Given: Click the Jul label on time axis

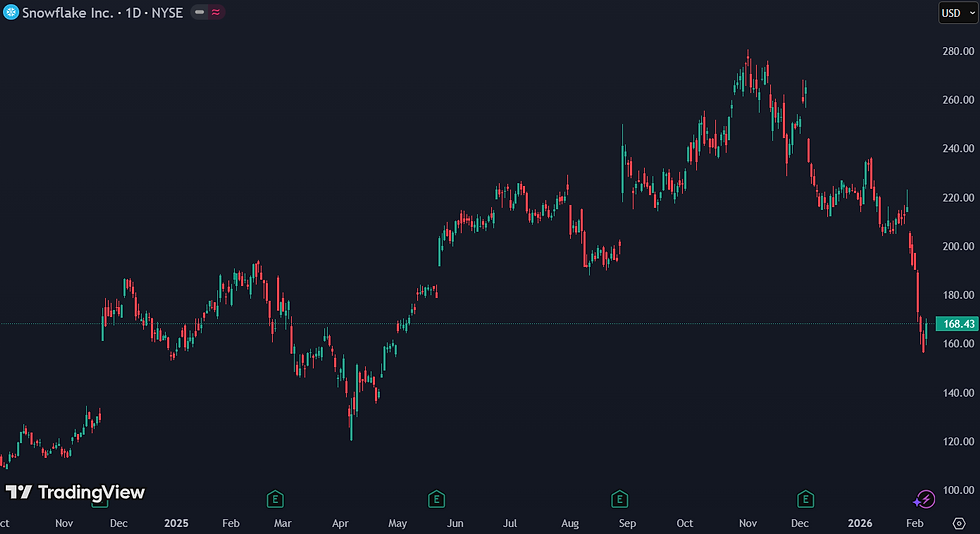Looking at the screenshot, I should click(510, 523).
